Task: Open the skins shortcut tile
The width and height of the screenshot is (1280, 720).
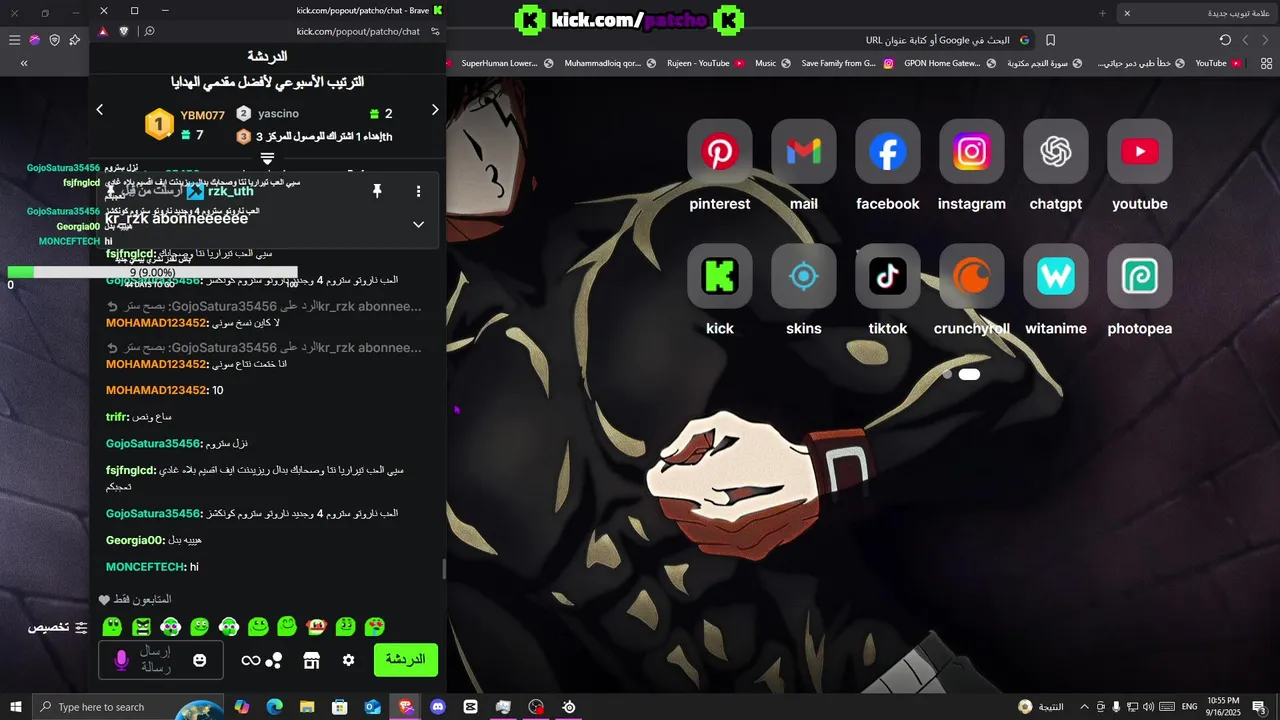Action: (x=804, y=276)
